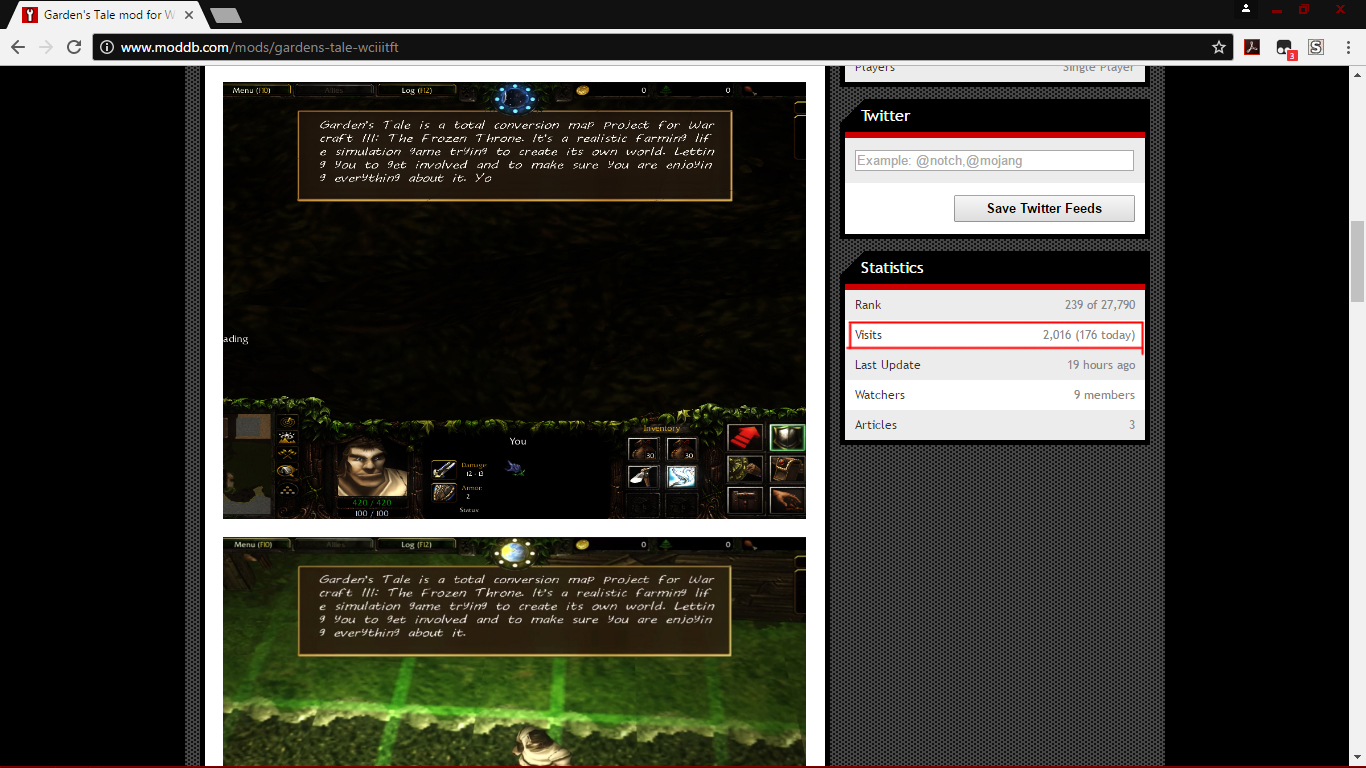The height and width of the screenshot is (768, 1366).
Task: Select the Visits label in Statistics
Action: tap(868, 335)
